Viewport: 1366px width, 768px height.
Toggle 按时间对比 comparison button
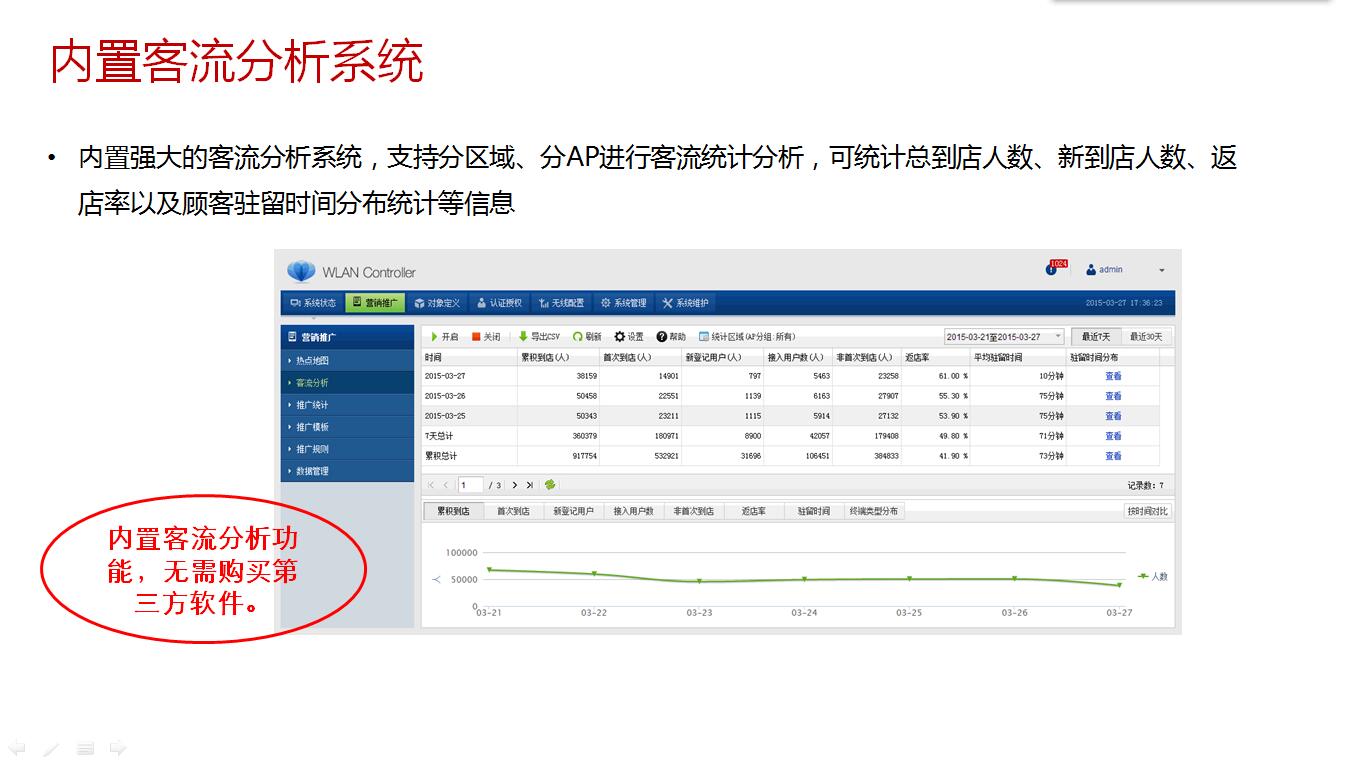[x=1147, y=511]
